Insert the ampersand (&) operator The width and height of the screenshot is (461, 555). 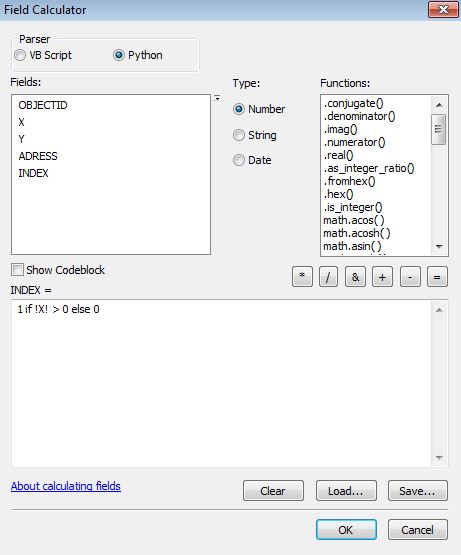pyautogui.click(x=355, y=277)
